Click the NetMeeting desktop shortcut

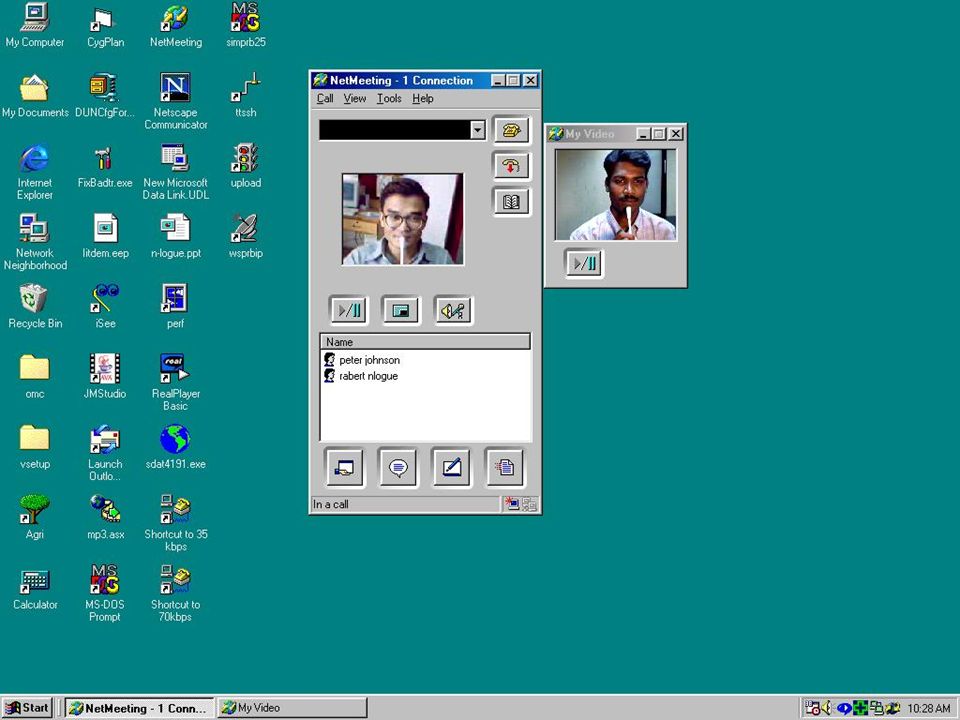coord(176,26)
